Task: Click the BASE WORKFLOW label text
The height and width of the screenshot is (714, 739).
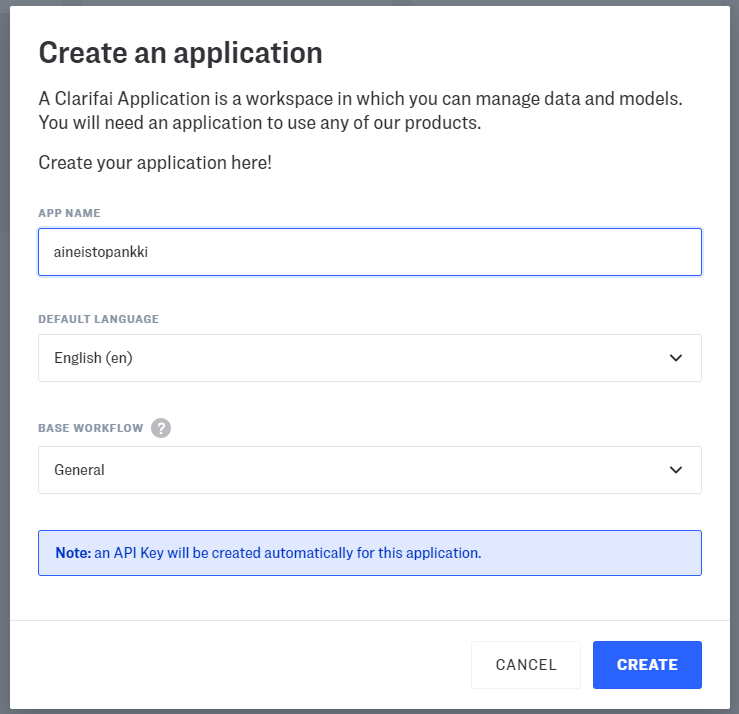Action: (90, 428)
